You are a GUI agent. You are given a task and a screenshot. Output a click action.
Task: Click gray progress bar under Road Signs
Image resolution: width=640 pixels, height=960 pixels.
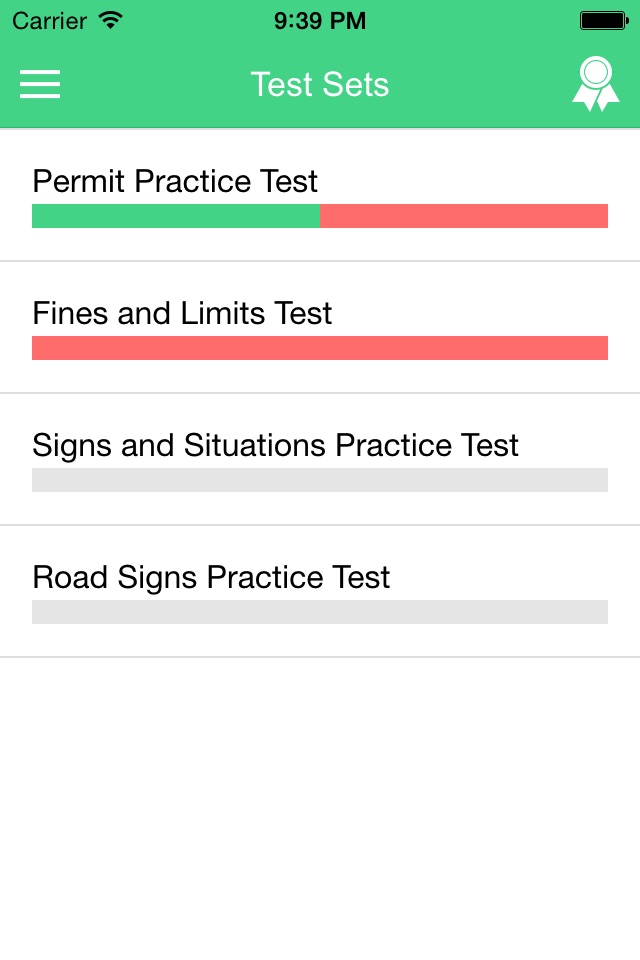[x=320, y=612]
